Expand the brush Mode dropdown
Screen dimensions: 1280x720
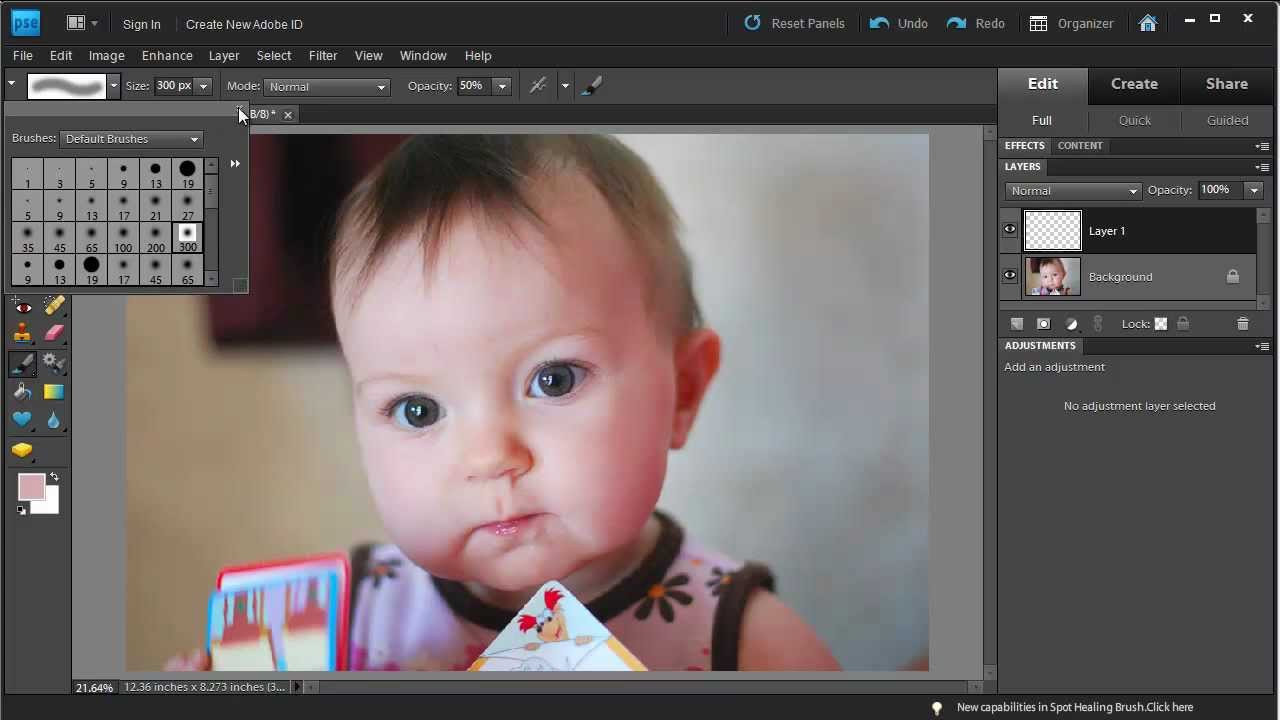point(326,87)
